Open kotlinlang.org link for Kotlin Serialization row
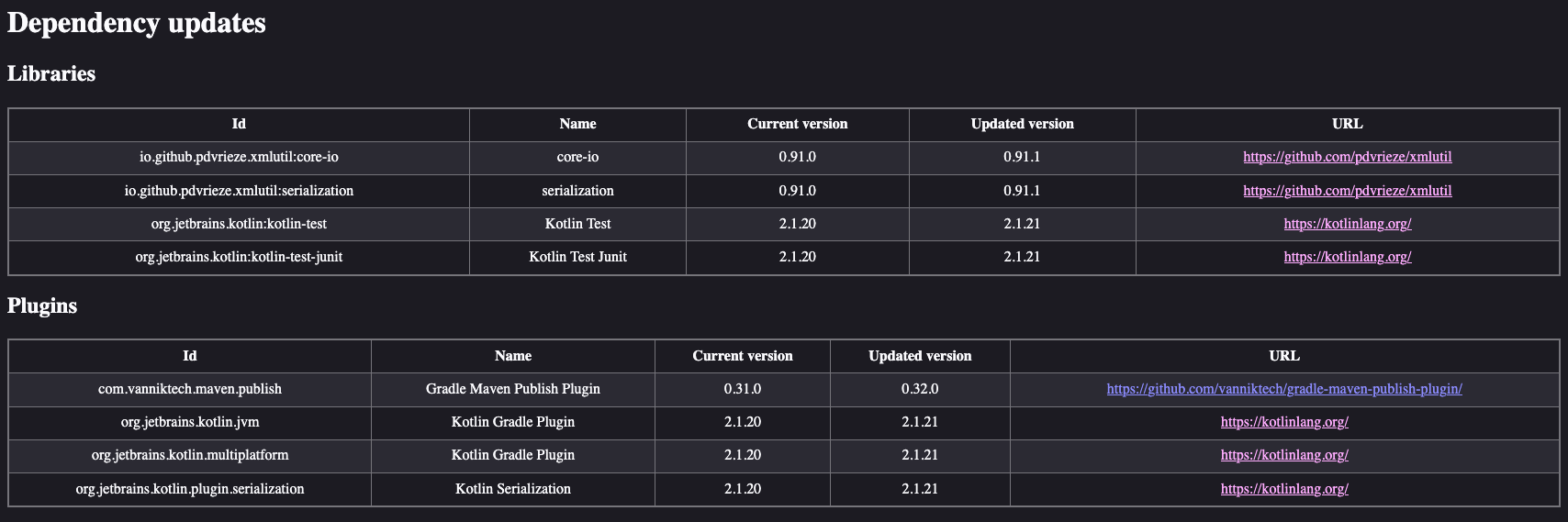Viewport: 1568px width, 522px height. pos(1284,489)
